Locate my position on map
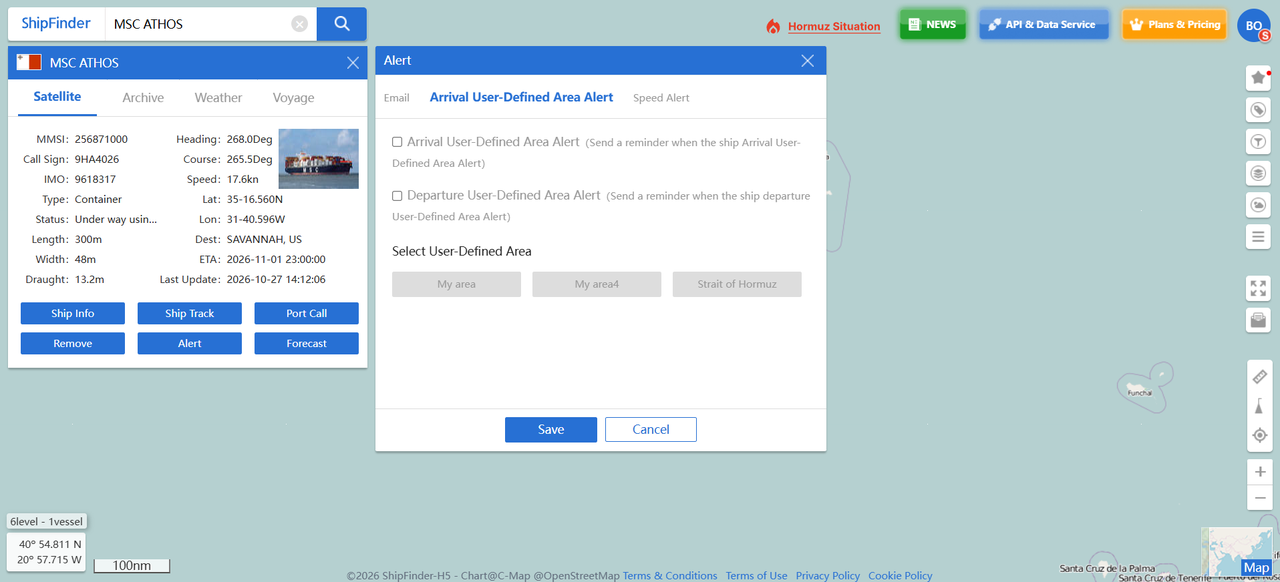Screen dimensions: 1280x582 (x=1259, y=435)
